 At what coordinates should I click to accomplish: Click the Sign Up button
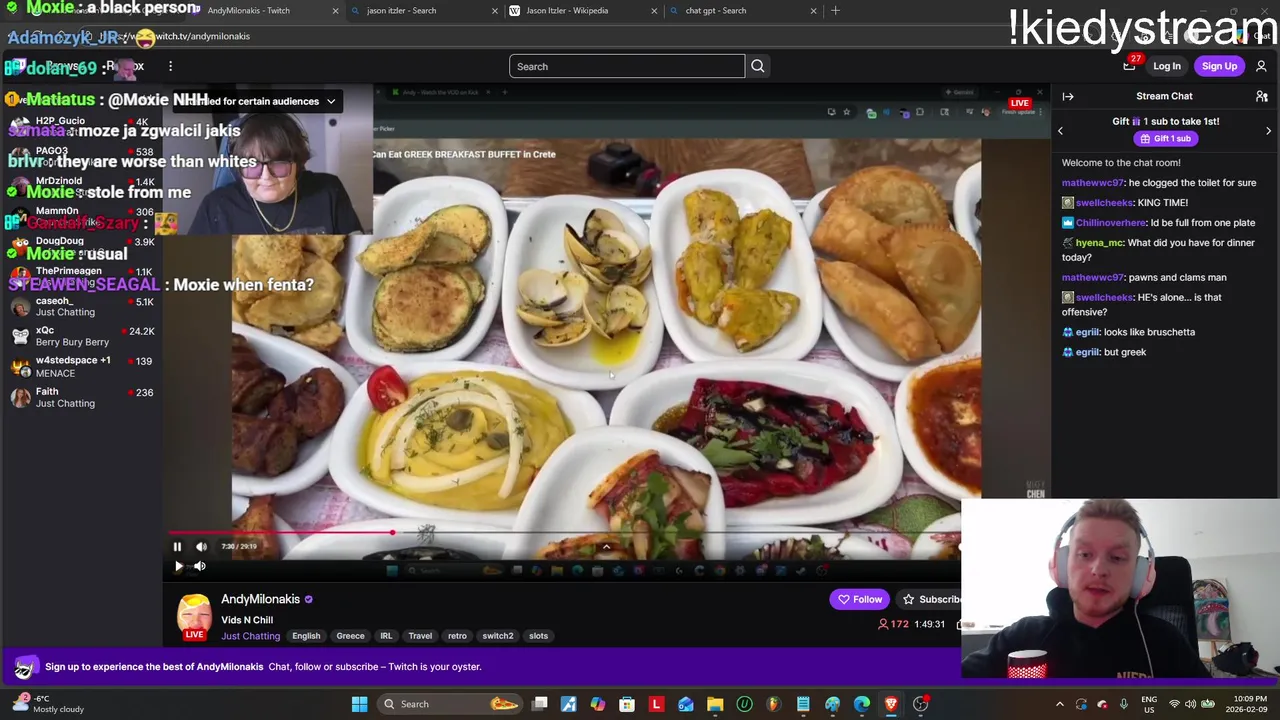coord(1219,66)
